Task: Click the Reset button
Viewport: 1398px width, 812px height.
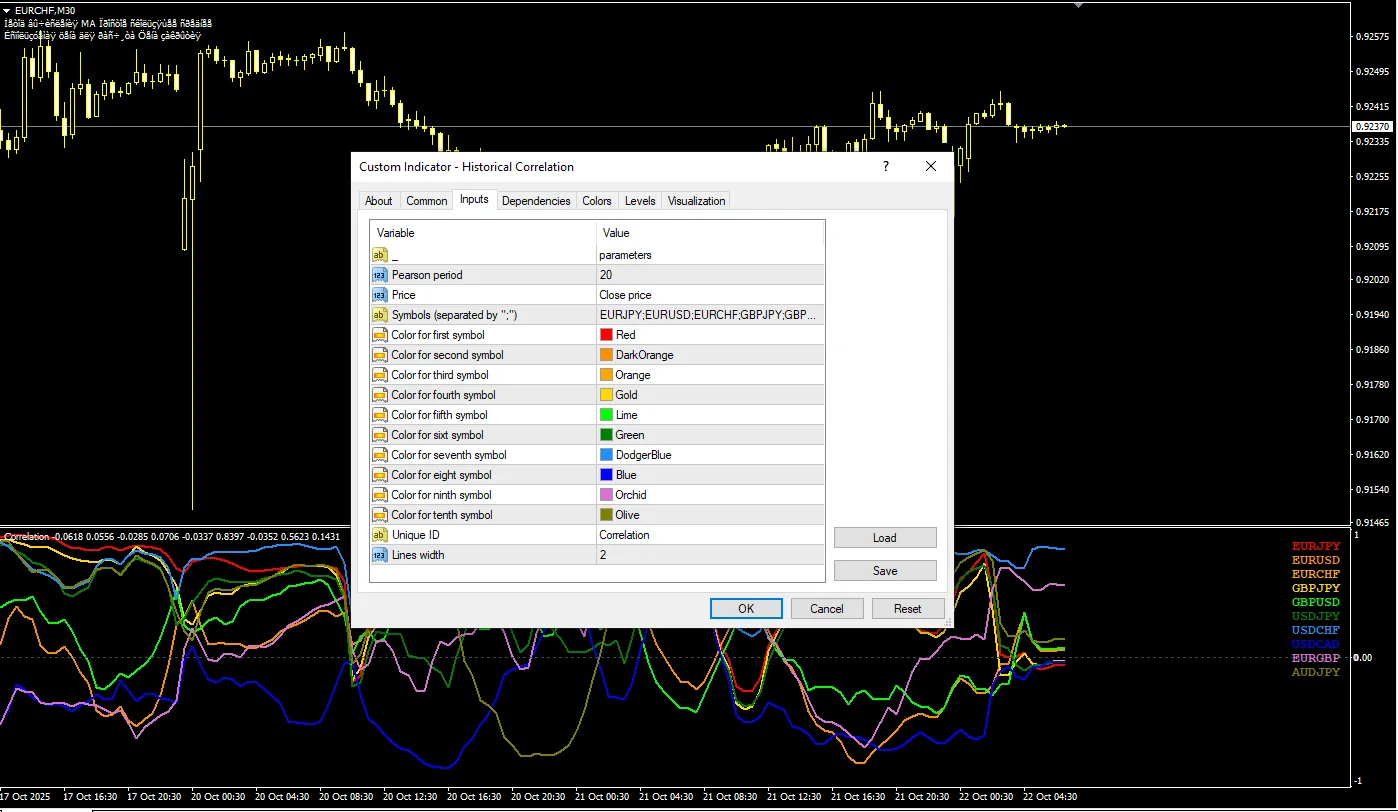Action: [x=907, y=609]
